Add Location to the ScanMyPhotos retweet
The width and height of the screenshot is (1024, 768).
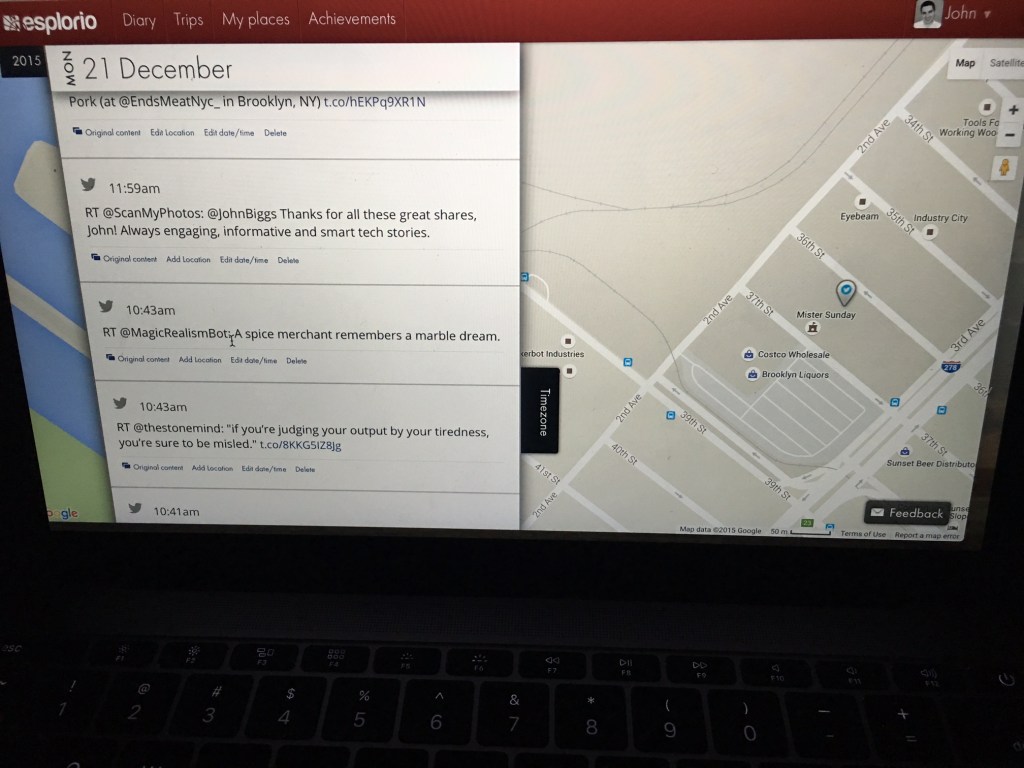point(188,259)
